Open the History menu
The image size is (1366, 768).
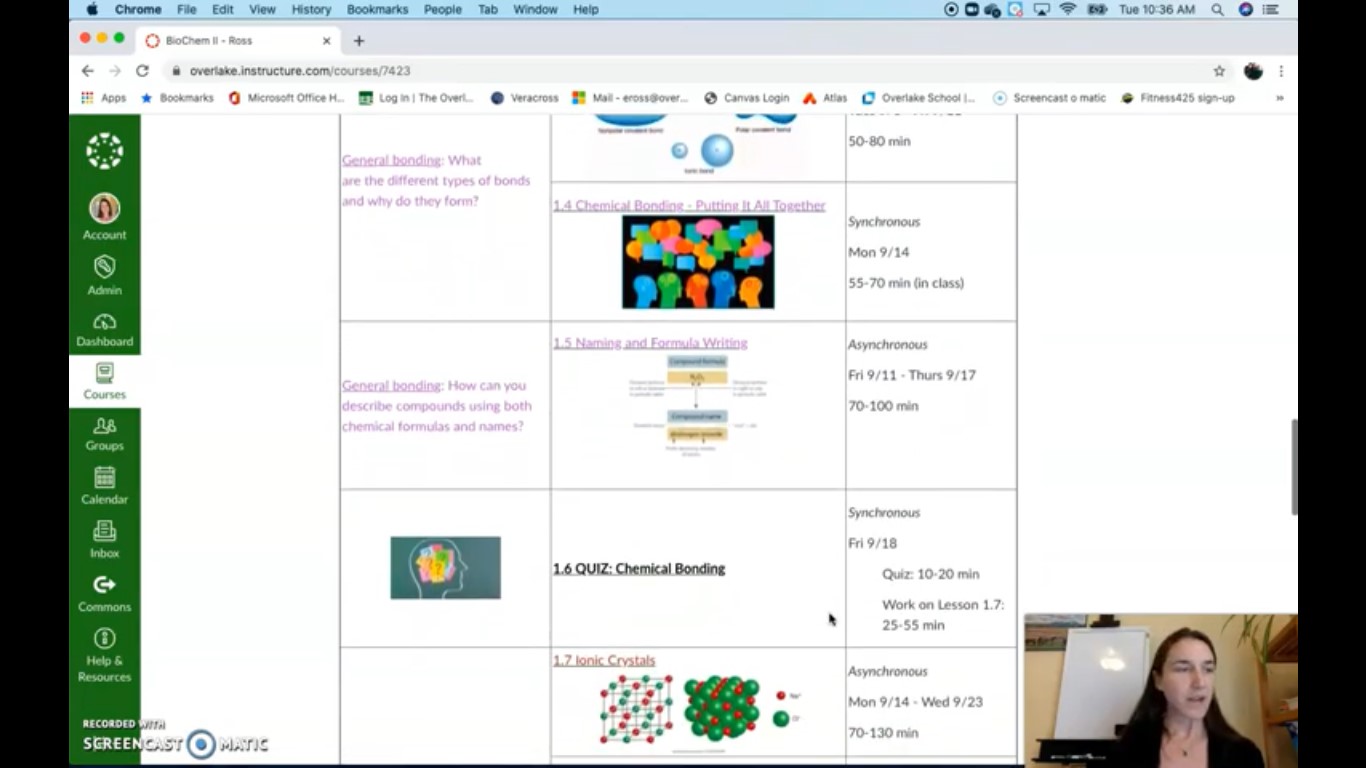coord(311,9)
